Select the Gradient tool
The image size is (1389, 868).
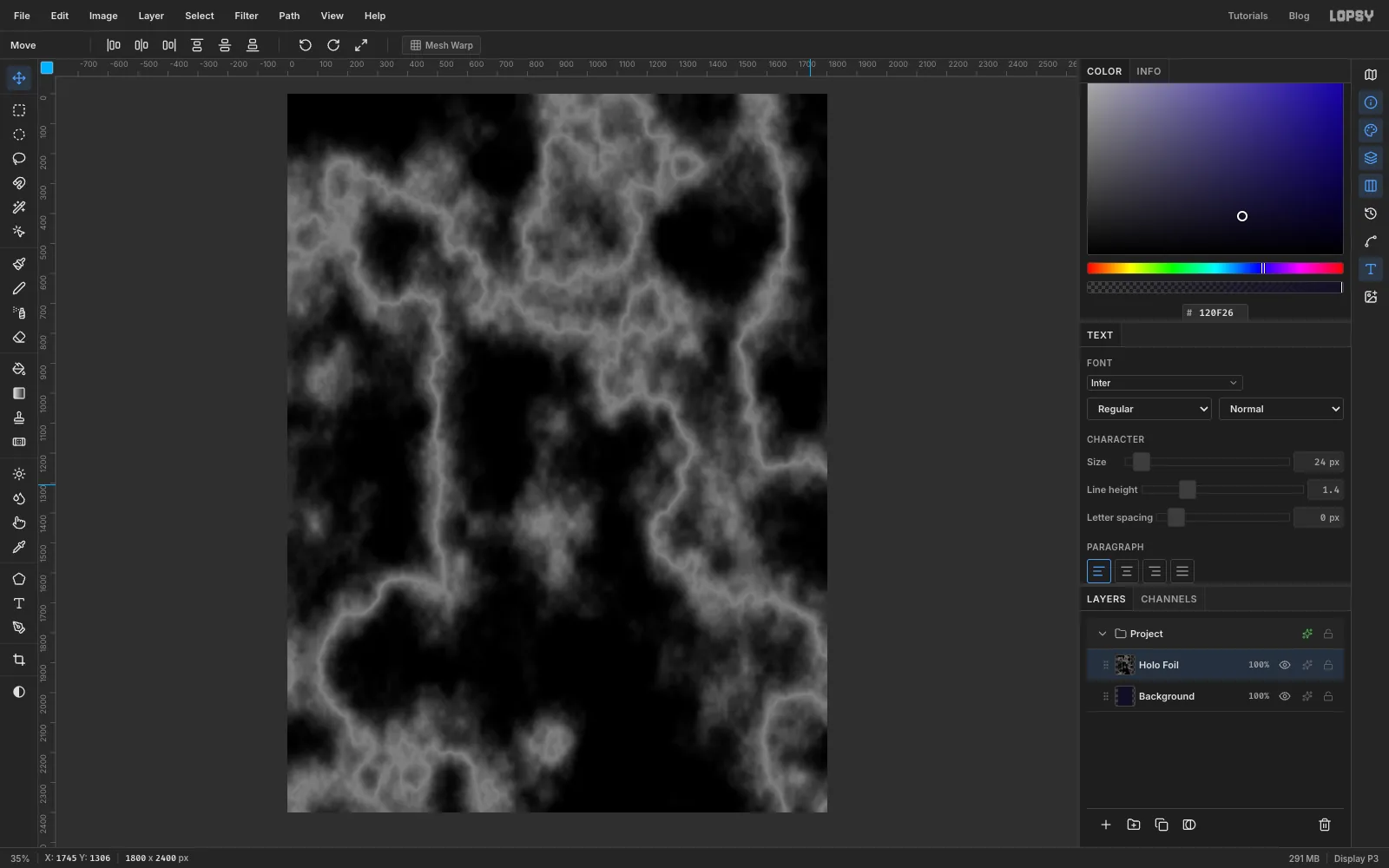pyautogui.click(x=19, y=393)
